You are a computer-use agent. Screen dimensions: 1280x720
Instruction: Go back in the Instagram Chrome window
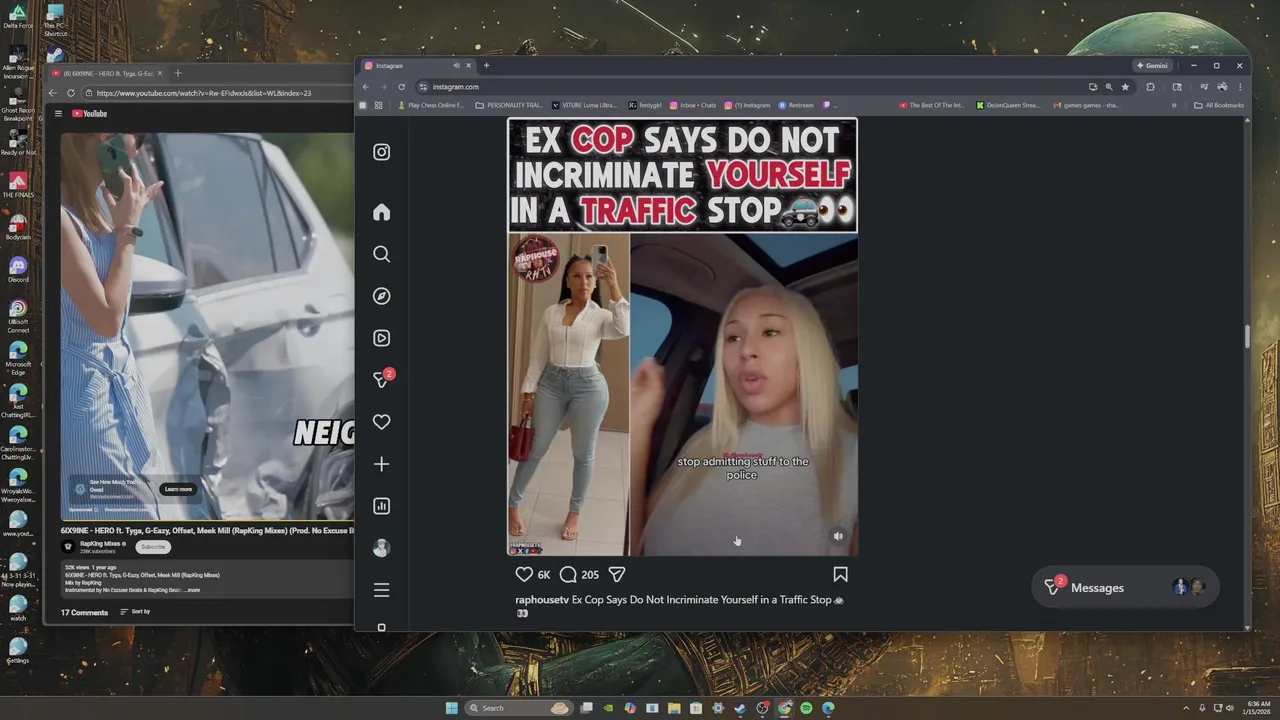tap(365, 87)
